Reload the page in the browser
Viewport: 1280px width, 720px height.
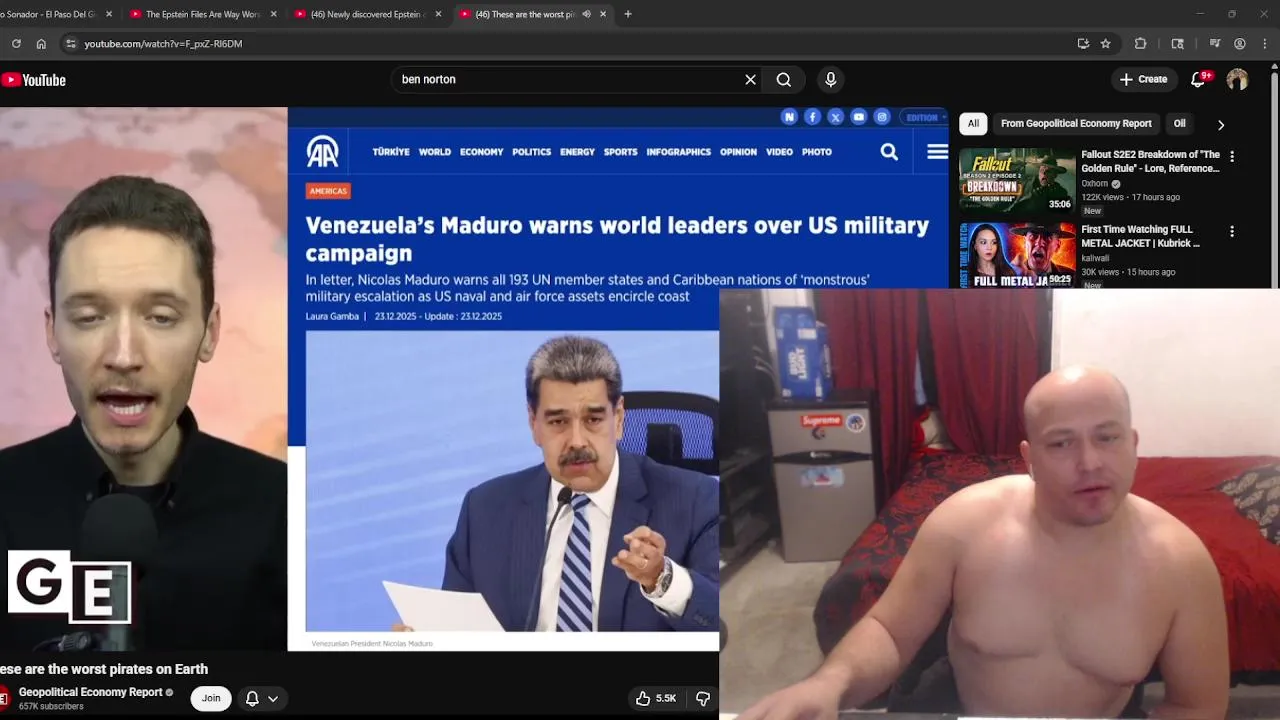click(16, 44)
